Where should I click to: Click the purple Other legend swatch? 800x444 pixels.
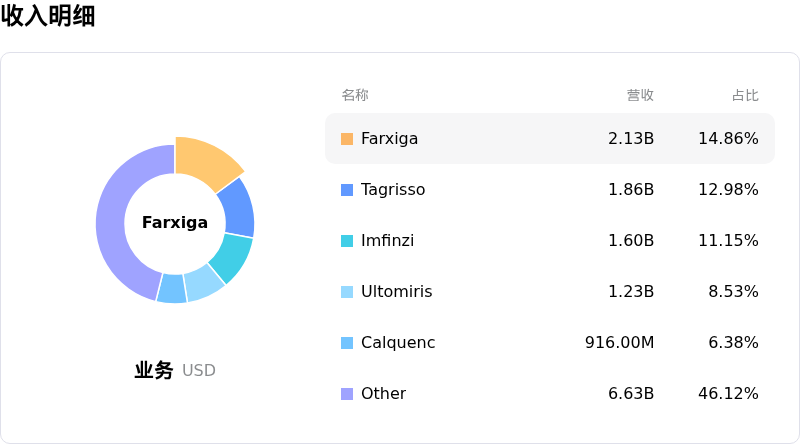347,394
